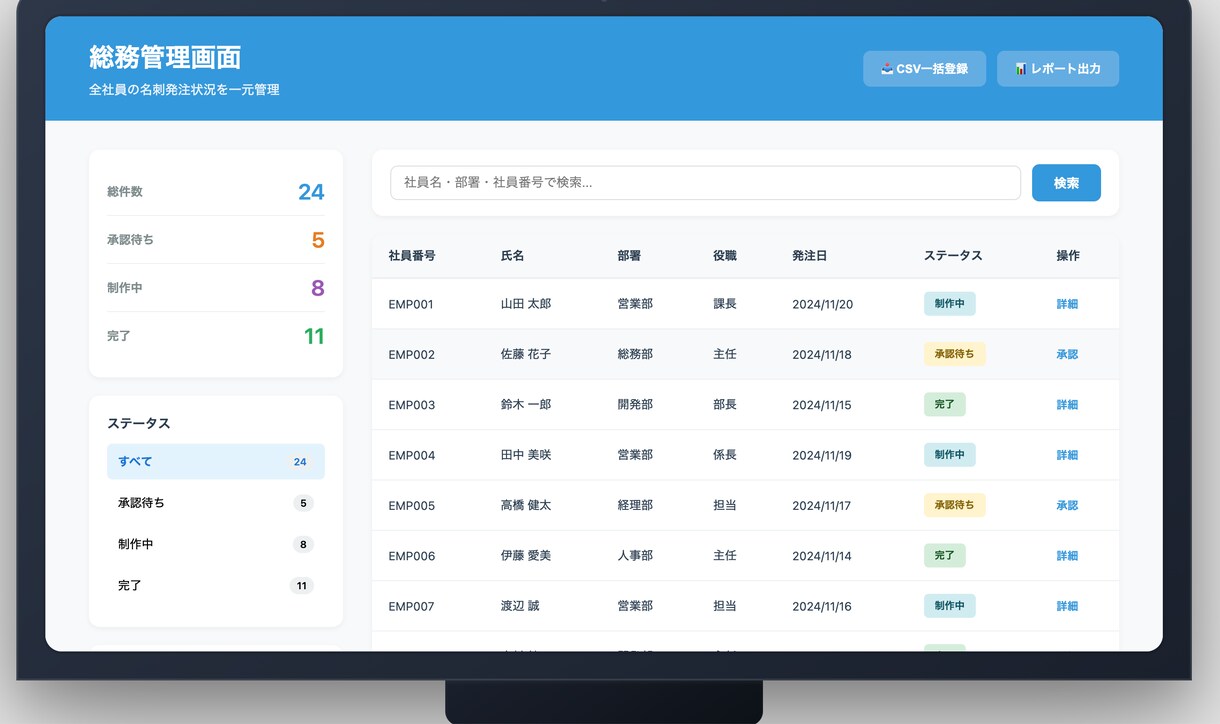Screen dimensions: 1220x724
Task: Open 詳細 link for EMP007 渡辺 誠
Action: 1067,606
